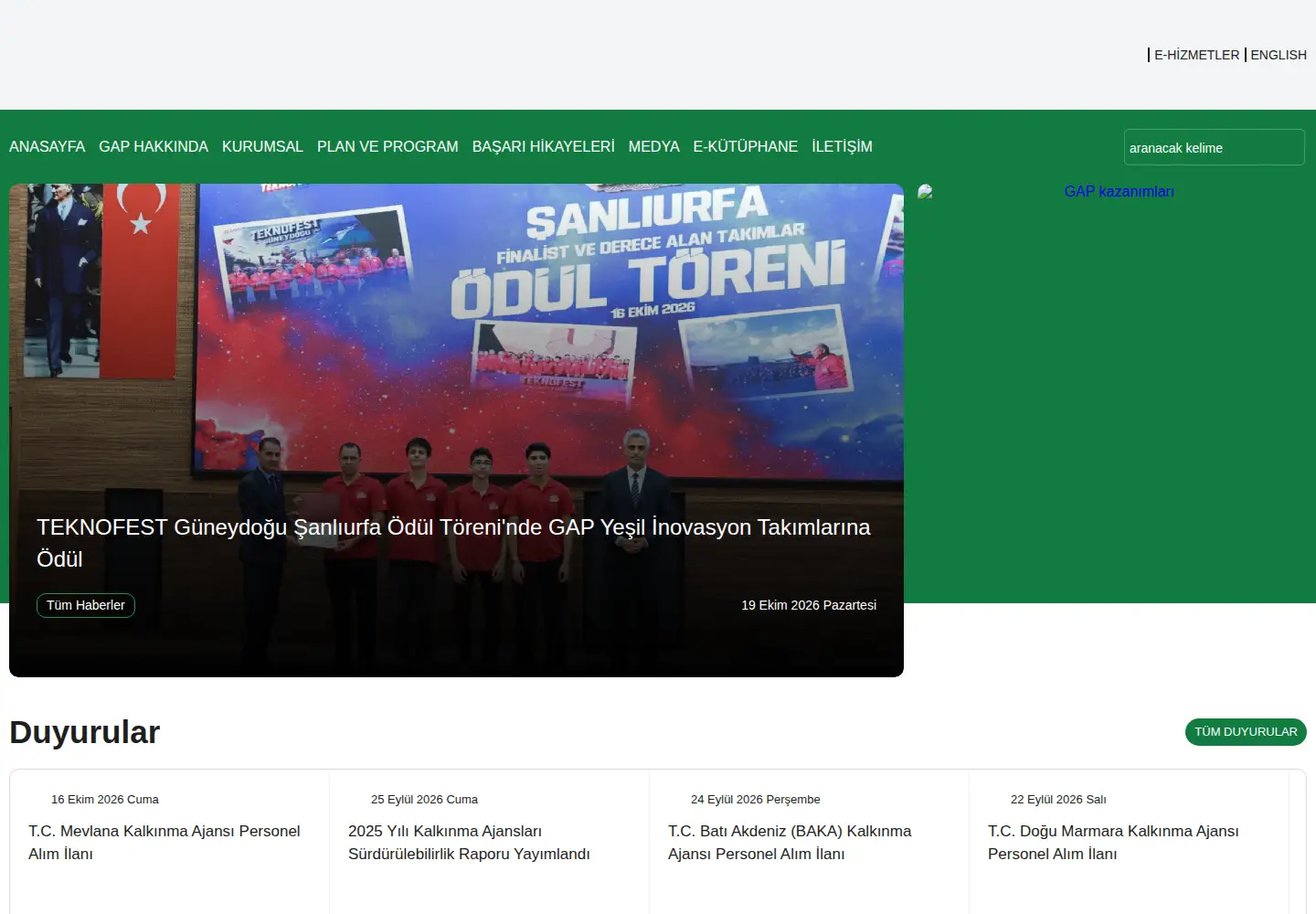
Task: Open Doğu Marmara Kalkınma Ajansı Personel İlanı
Action: [1113, 842]
